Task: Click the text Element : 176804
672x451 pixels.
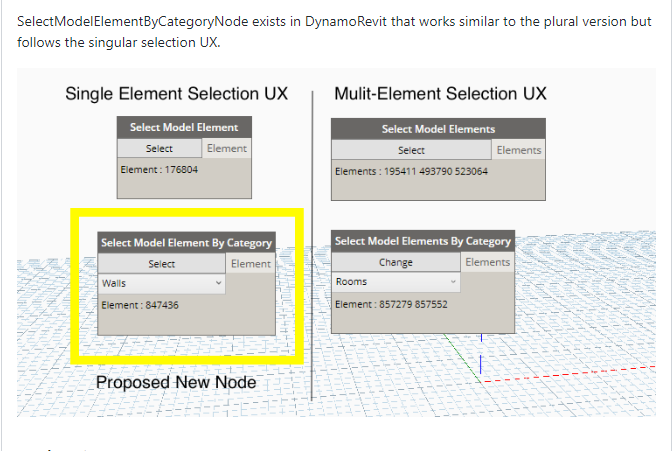Action: pyautogui.click(x=159, y=170)
